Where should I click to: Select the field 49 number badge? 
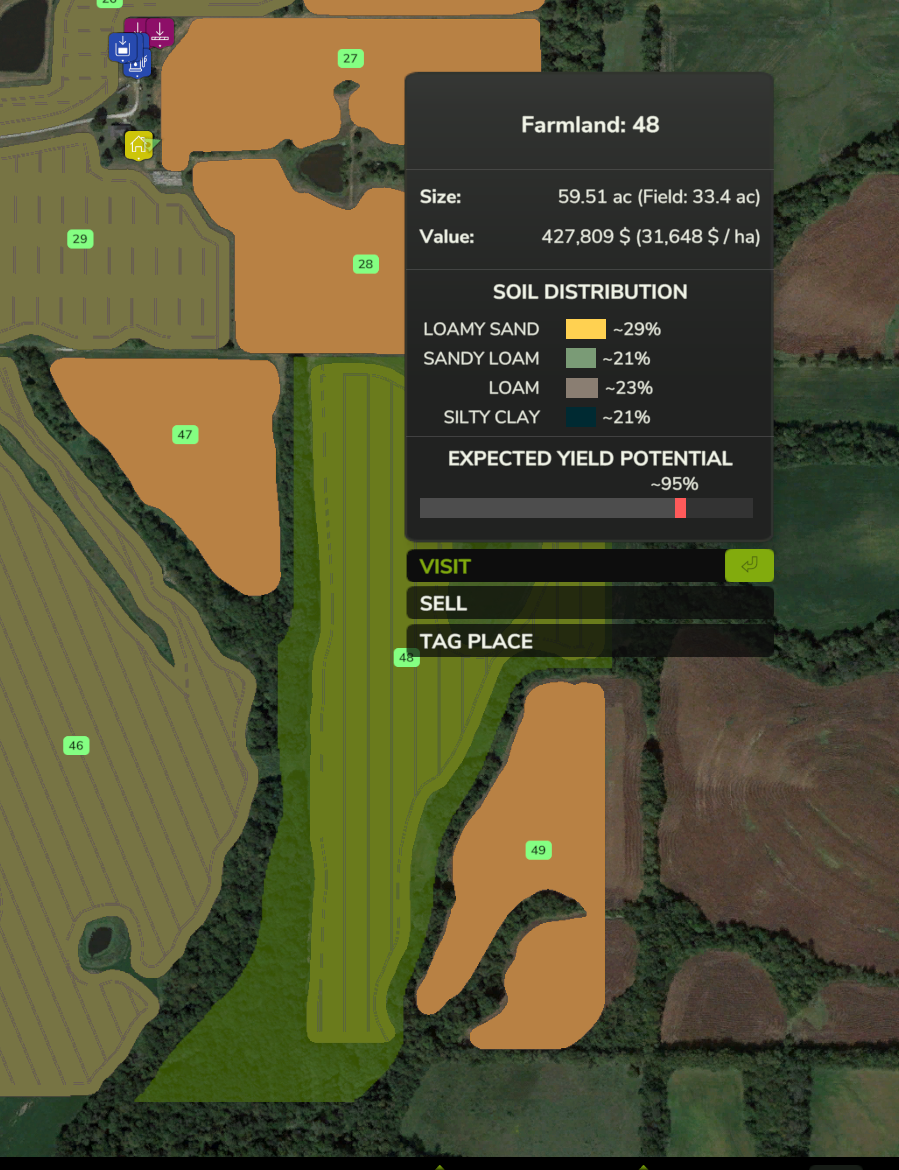[x=539, y=850]
